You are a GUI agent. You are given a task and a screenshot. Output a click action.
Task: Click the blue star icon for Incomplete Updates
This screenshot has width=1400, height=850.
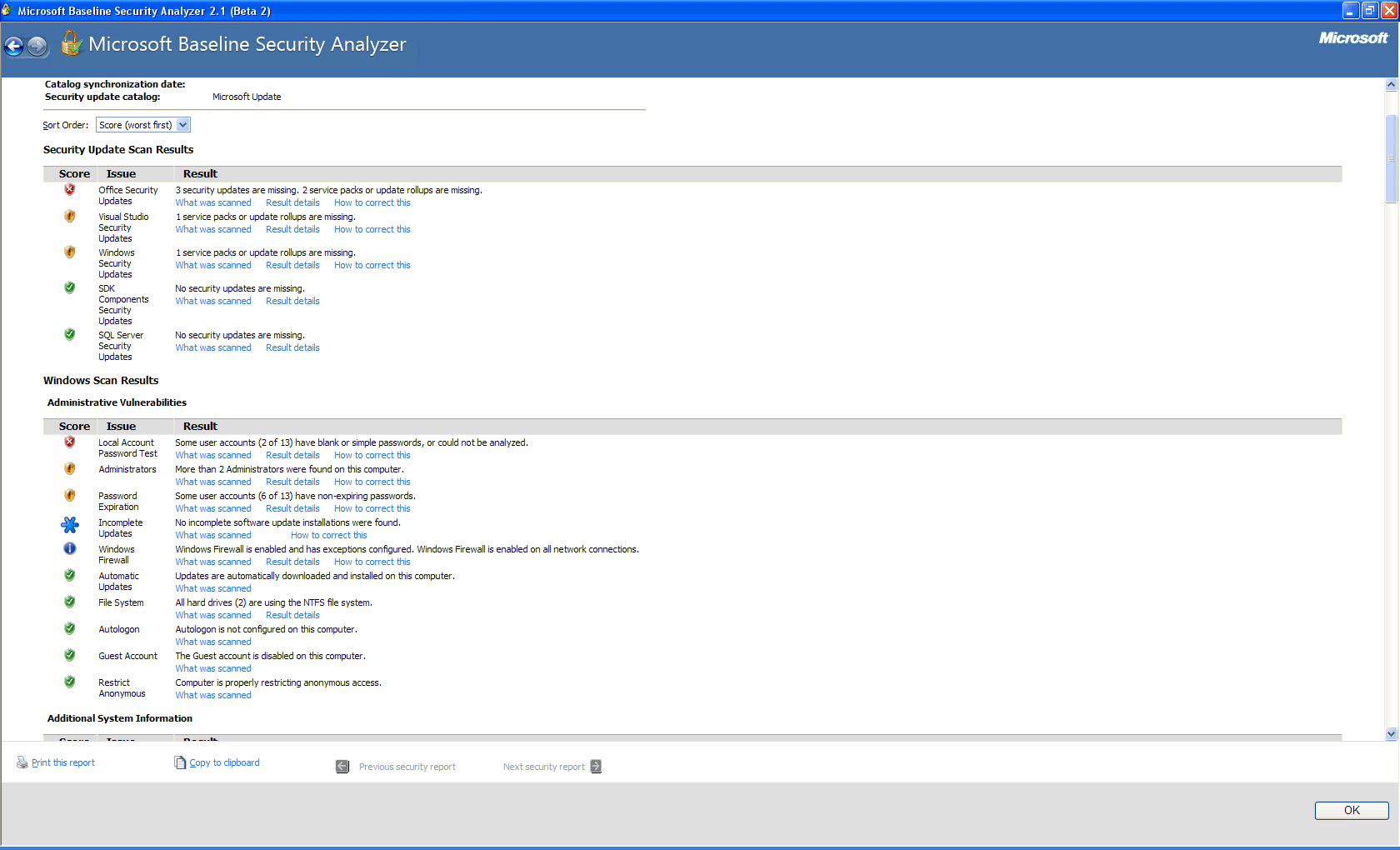pos(70,525)
